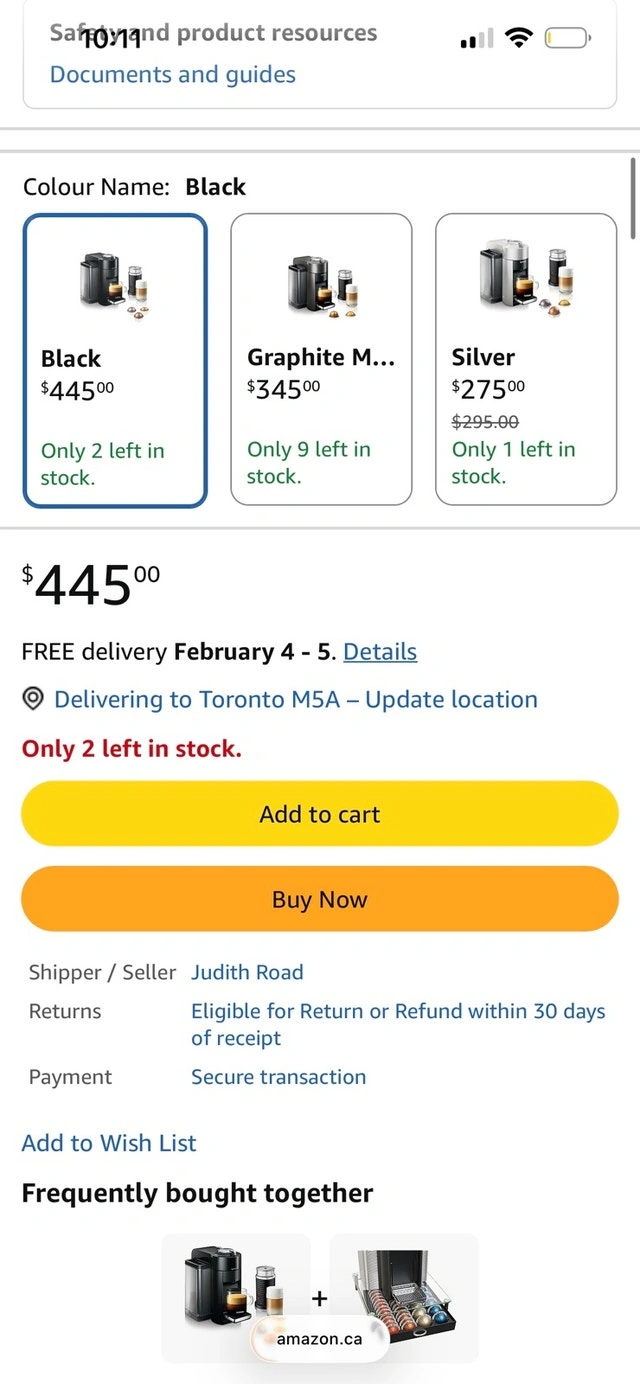Tap the cellular signal bars icon

[x=477, y=40]
